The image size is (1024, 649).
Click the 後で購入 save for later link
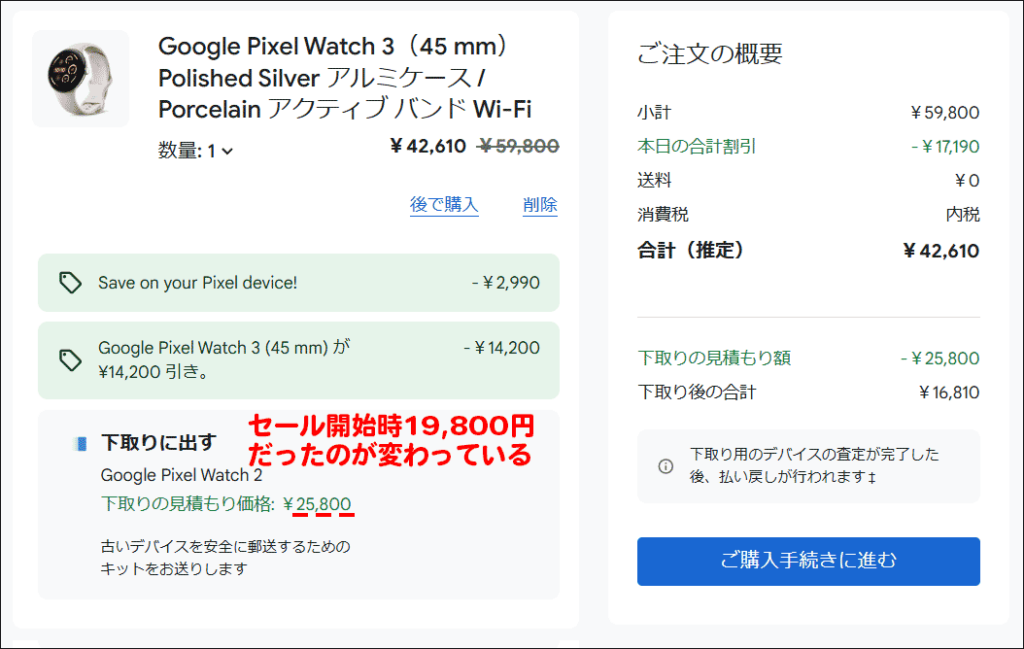[444, 205]
